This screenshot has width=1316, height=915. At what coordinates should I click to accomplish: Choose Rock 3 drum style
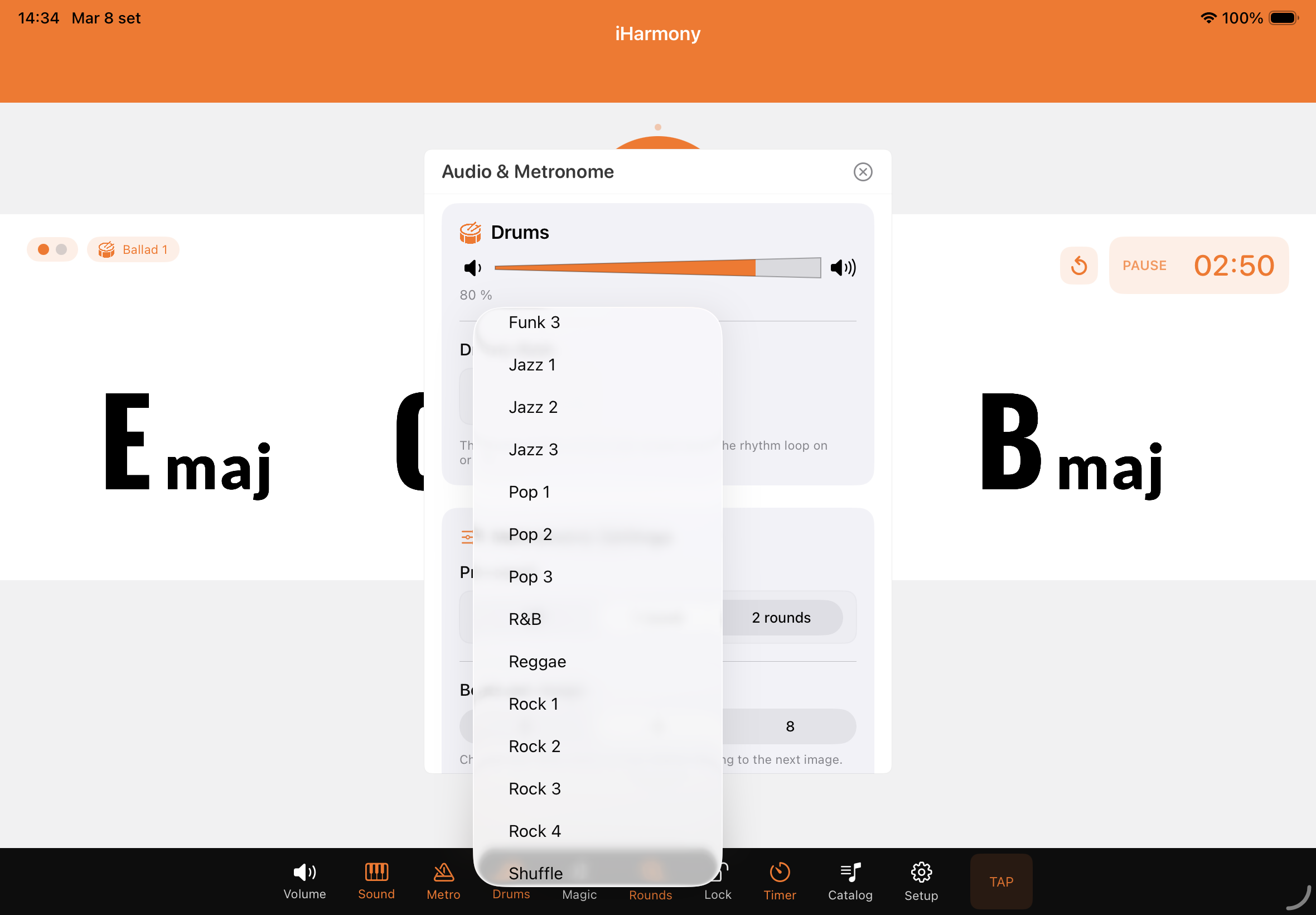[598, 789]
